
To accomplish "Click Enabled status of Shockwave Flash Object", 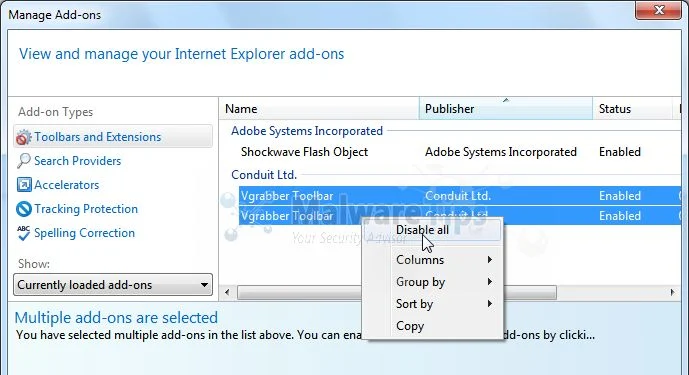I will (x=620, y=152).
